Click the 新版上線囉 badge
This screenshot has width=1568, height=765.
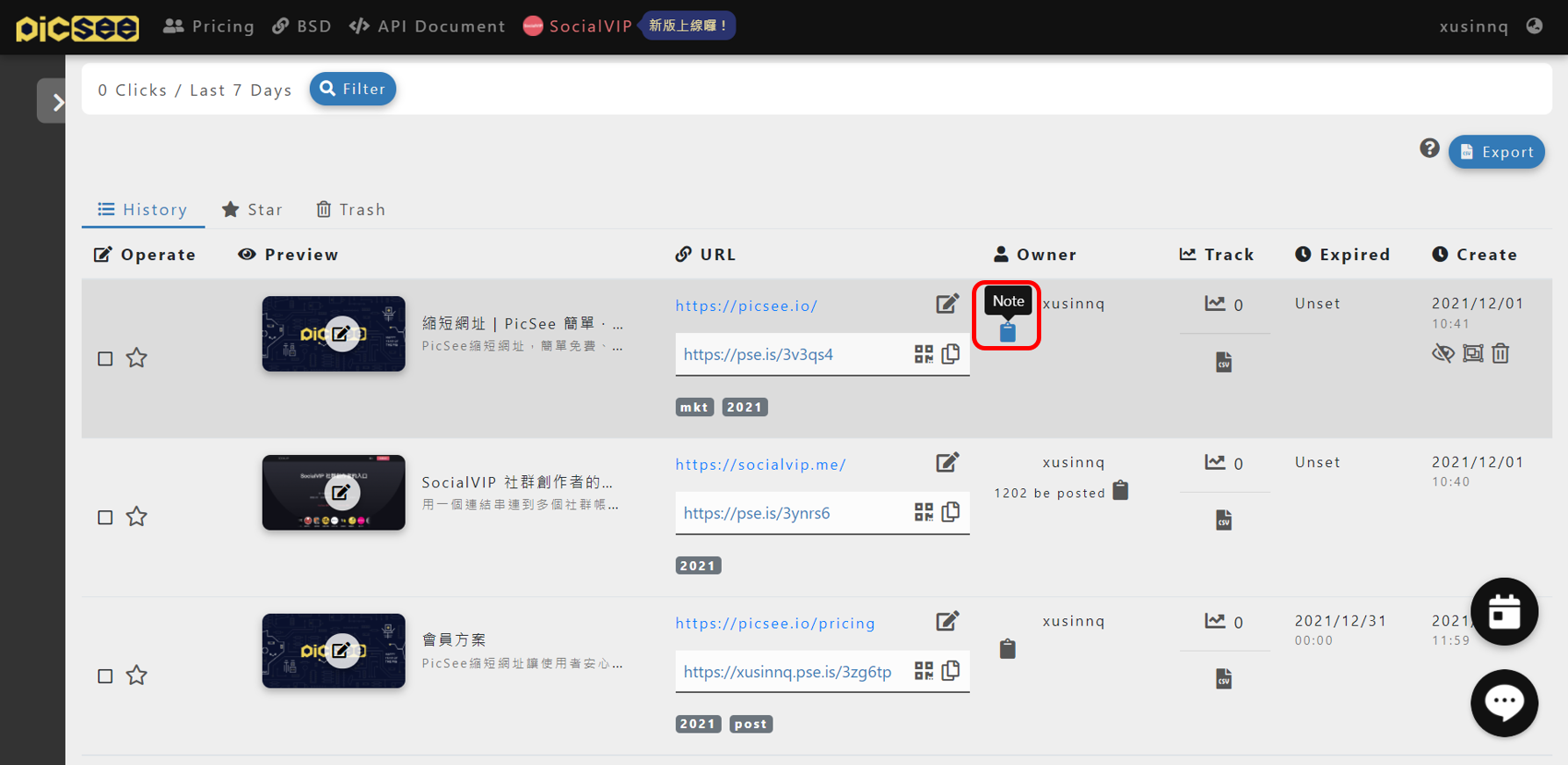pyautogui.click(x=688, y=25)
